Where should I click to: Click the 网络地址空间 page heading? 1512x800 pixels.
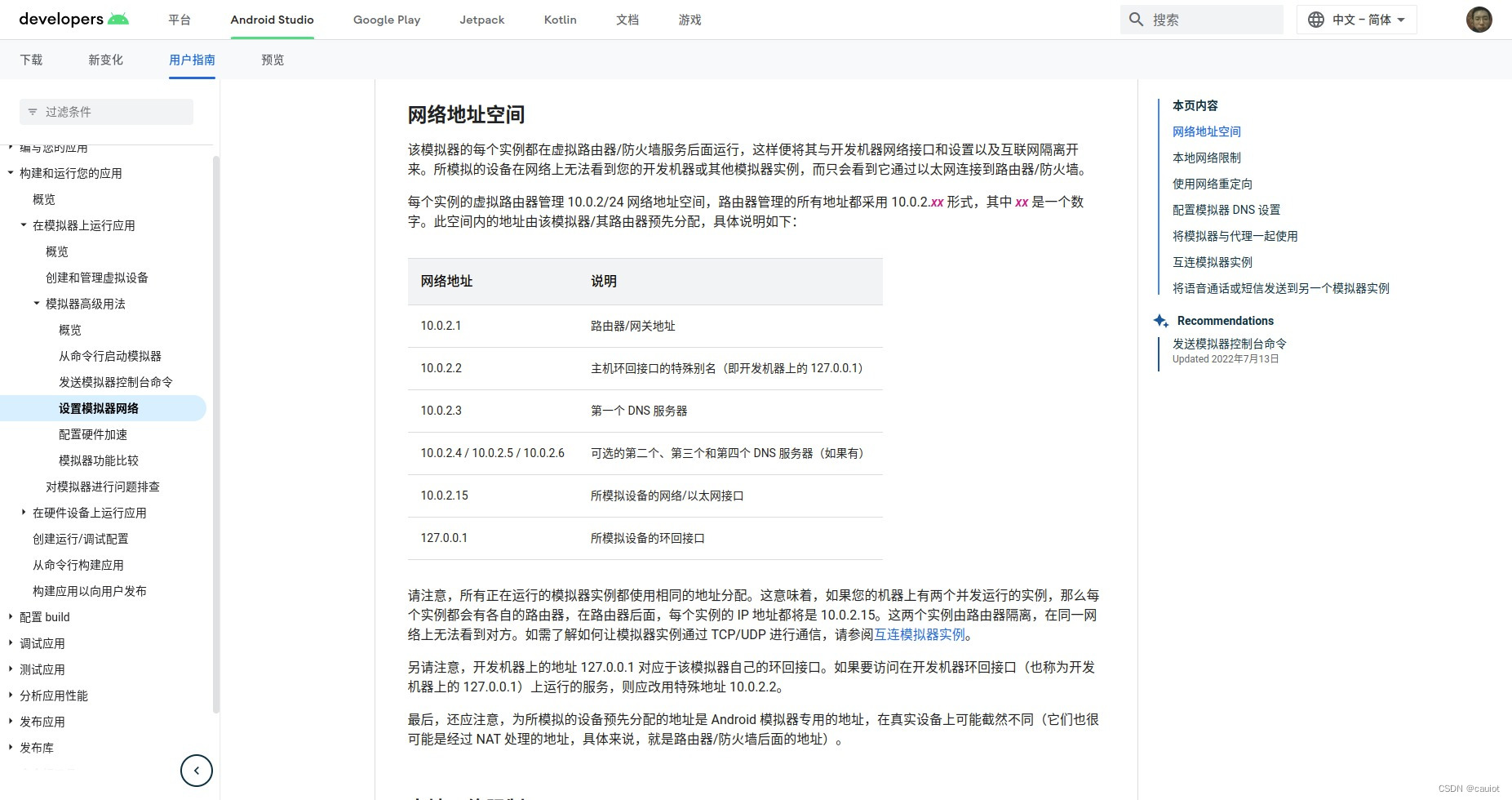(x=466, y=114)
